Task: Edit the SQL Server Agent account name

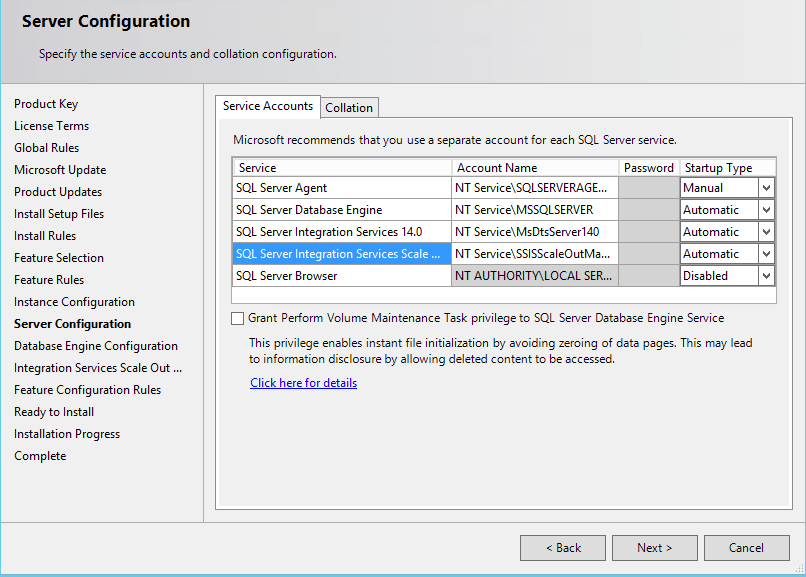Action: 534,187
